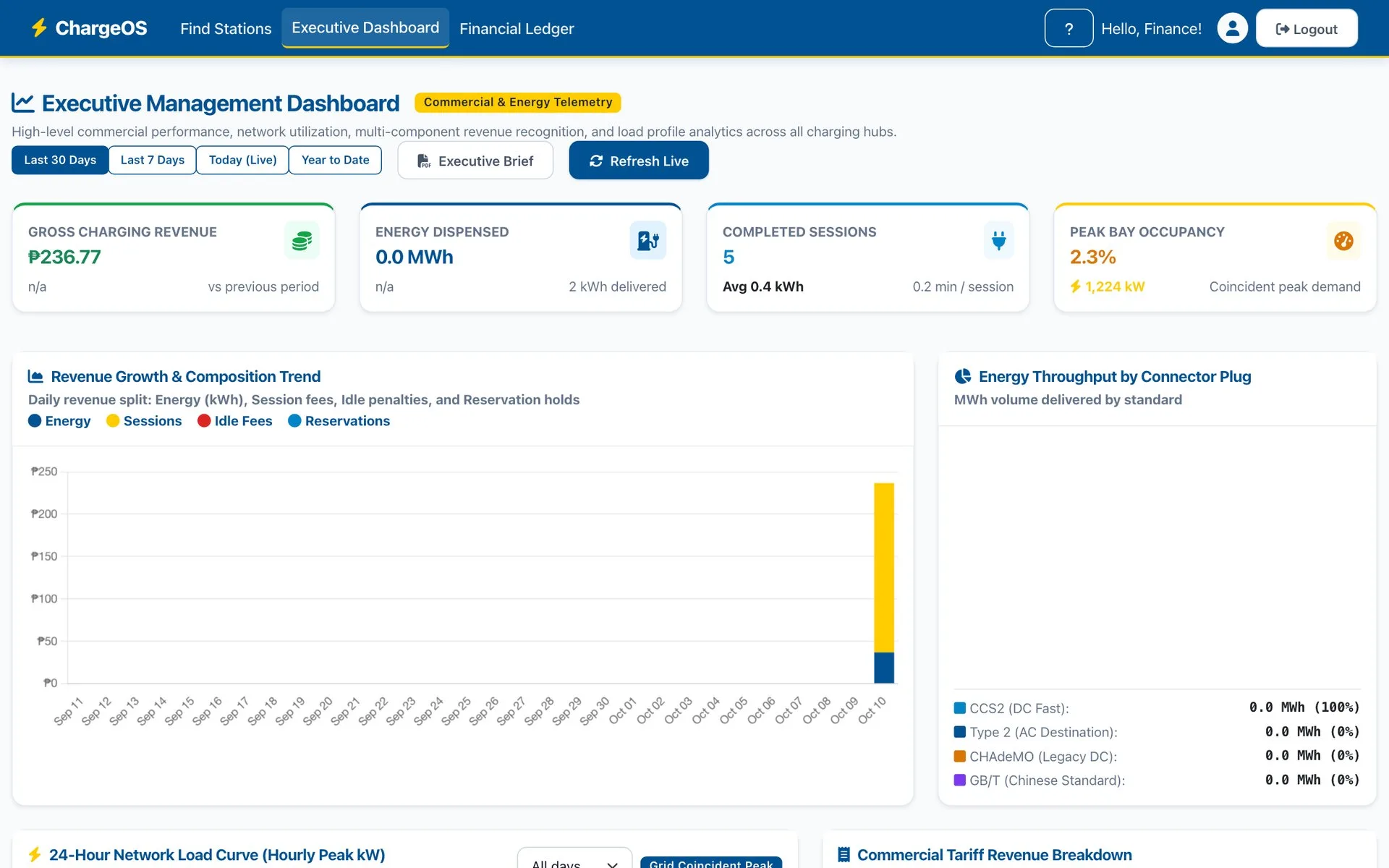Click the Grid Coincident Peak button
Image resolution: width=1389 pixels, height=868 pixels.
pyautogui.click(x=711, y=862)
